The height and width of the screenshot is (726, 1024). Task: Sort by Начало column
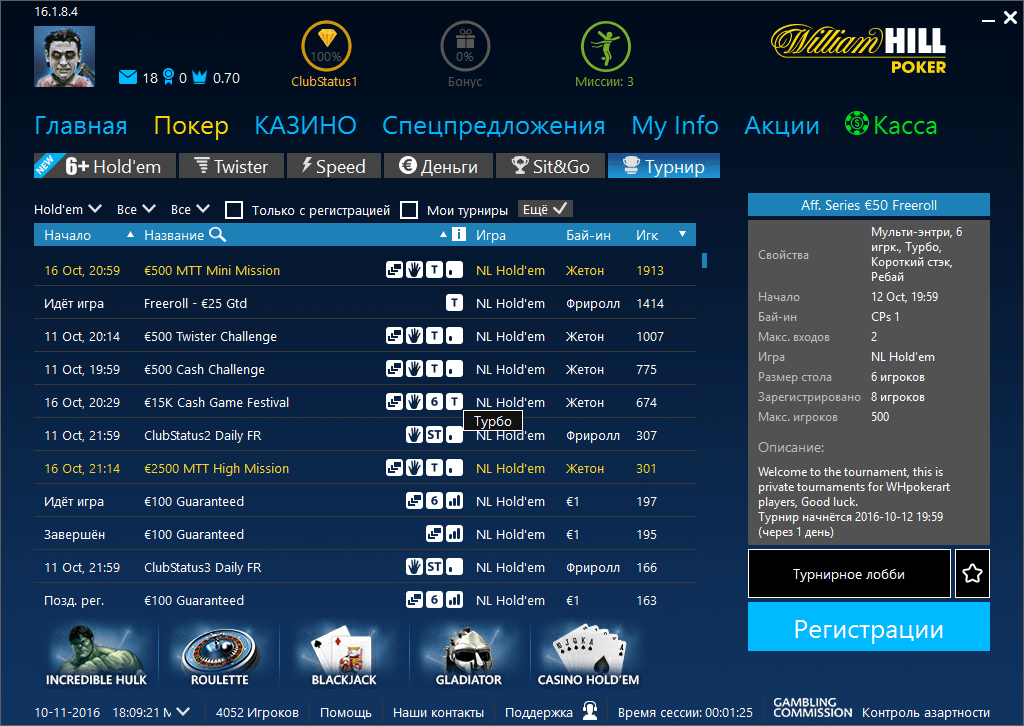(67, 235)
